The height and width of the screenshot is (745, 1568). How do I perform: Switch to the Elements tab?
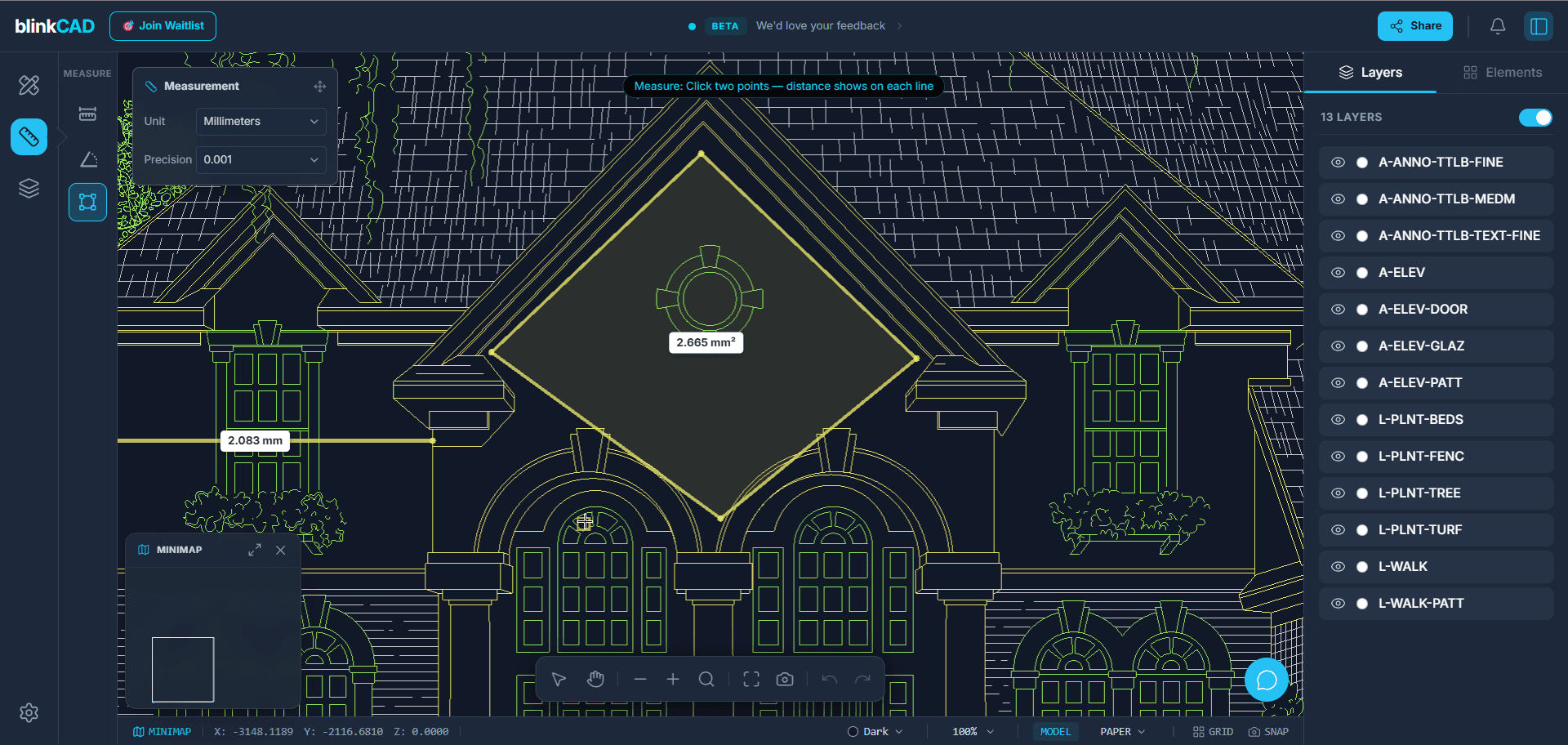(1503, 73)
